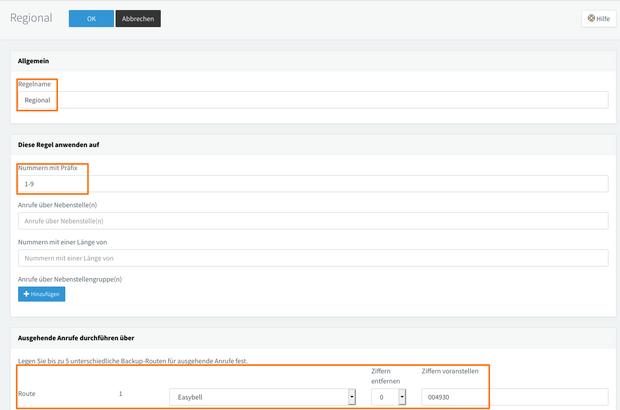Focus the Ziffern voranstellen field with 004930
Screen dimensions: 620x410
[514, 396]
